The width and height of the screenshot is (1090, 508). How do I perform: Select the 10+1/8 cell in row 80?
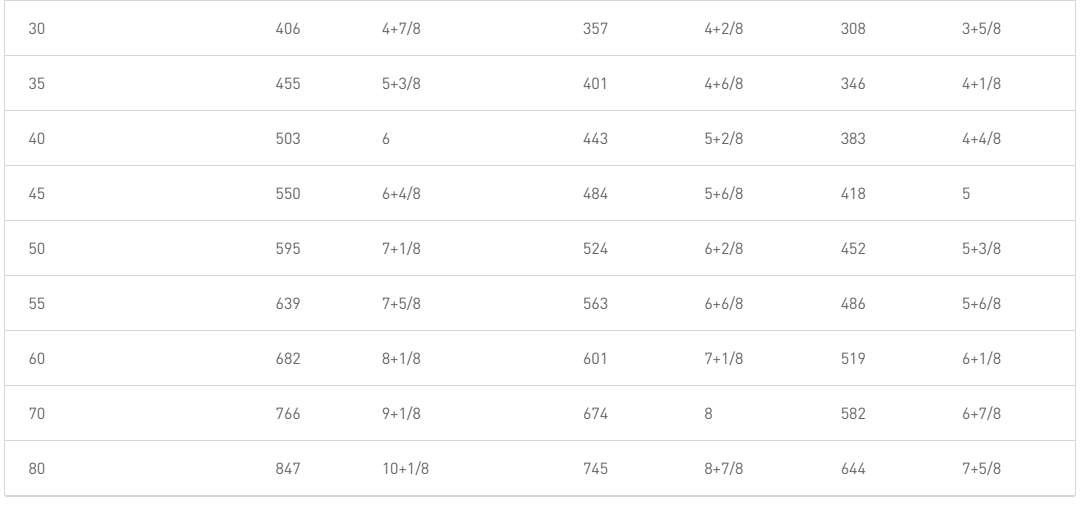(x=405, y=469)
